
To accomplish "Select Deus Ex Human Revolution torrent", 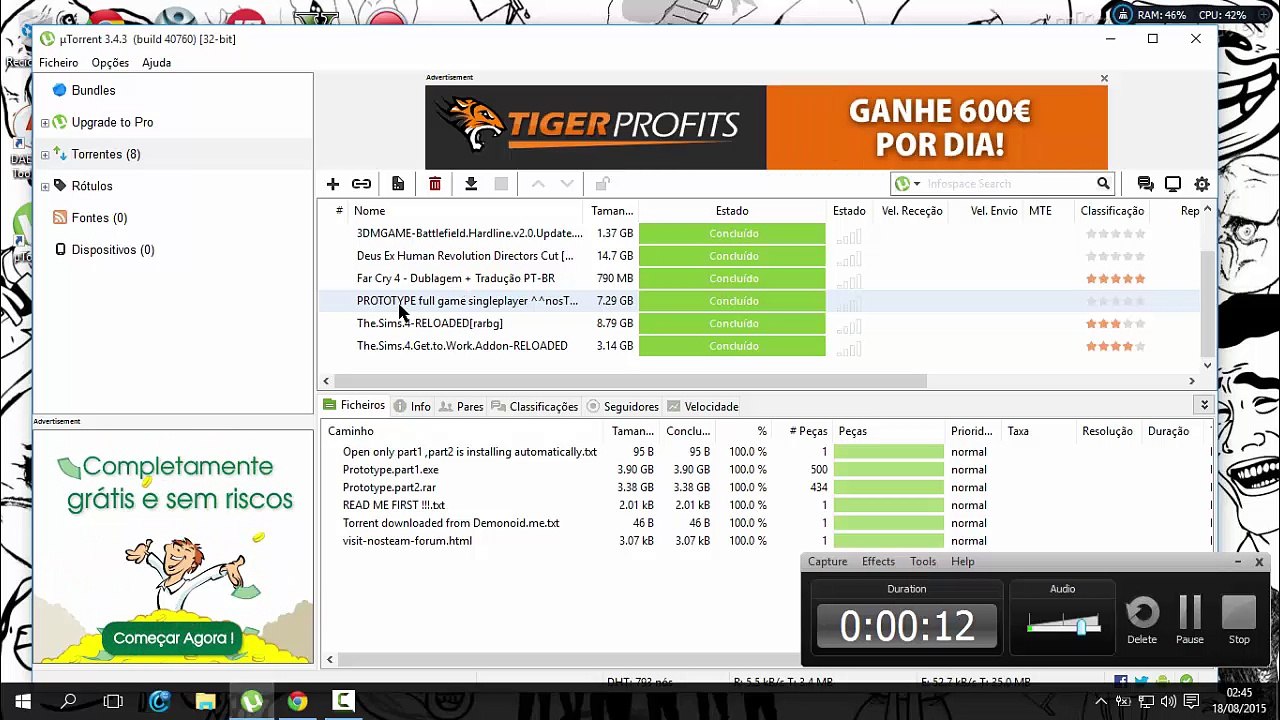I will pos(760,256).
